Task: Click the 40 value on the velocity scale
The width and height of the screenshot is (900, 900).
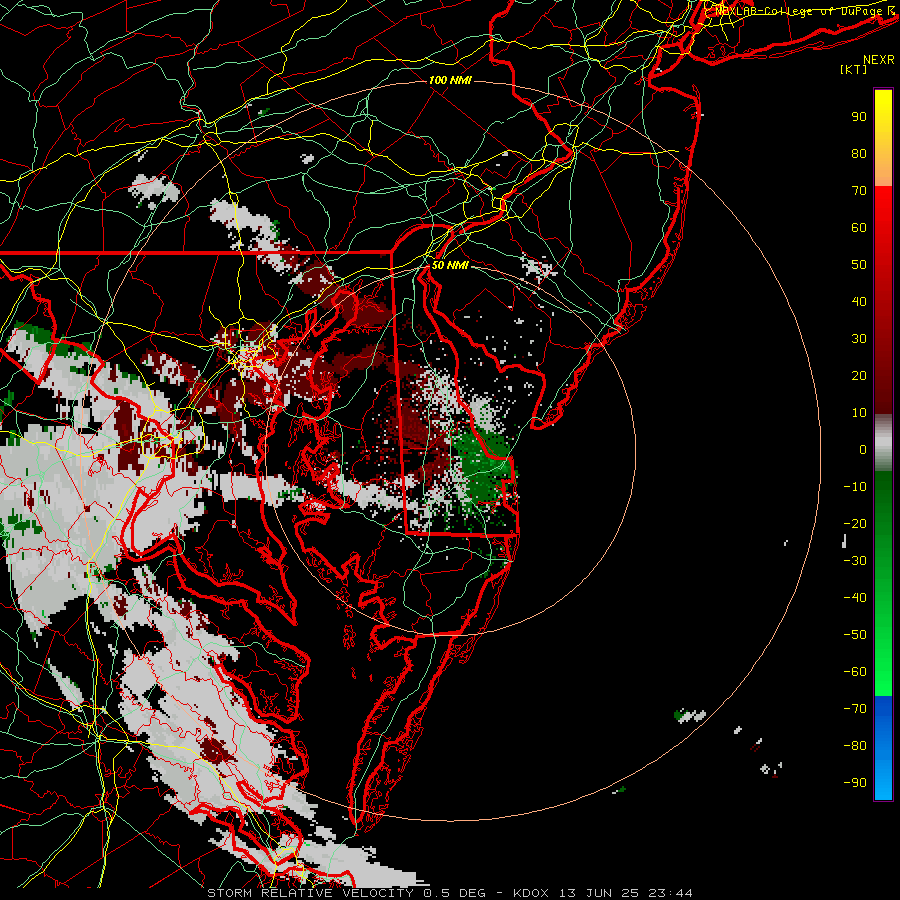Action: (859, 302)
